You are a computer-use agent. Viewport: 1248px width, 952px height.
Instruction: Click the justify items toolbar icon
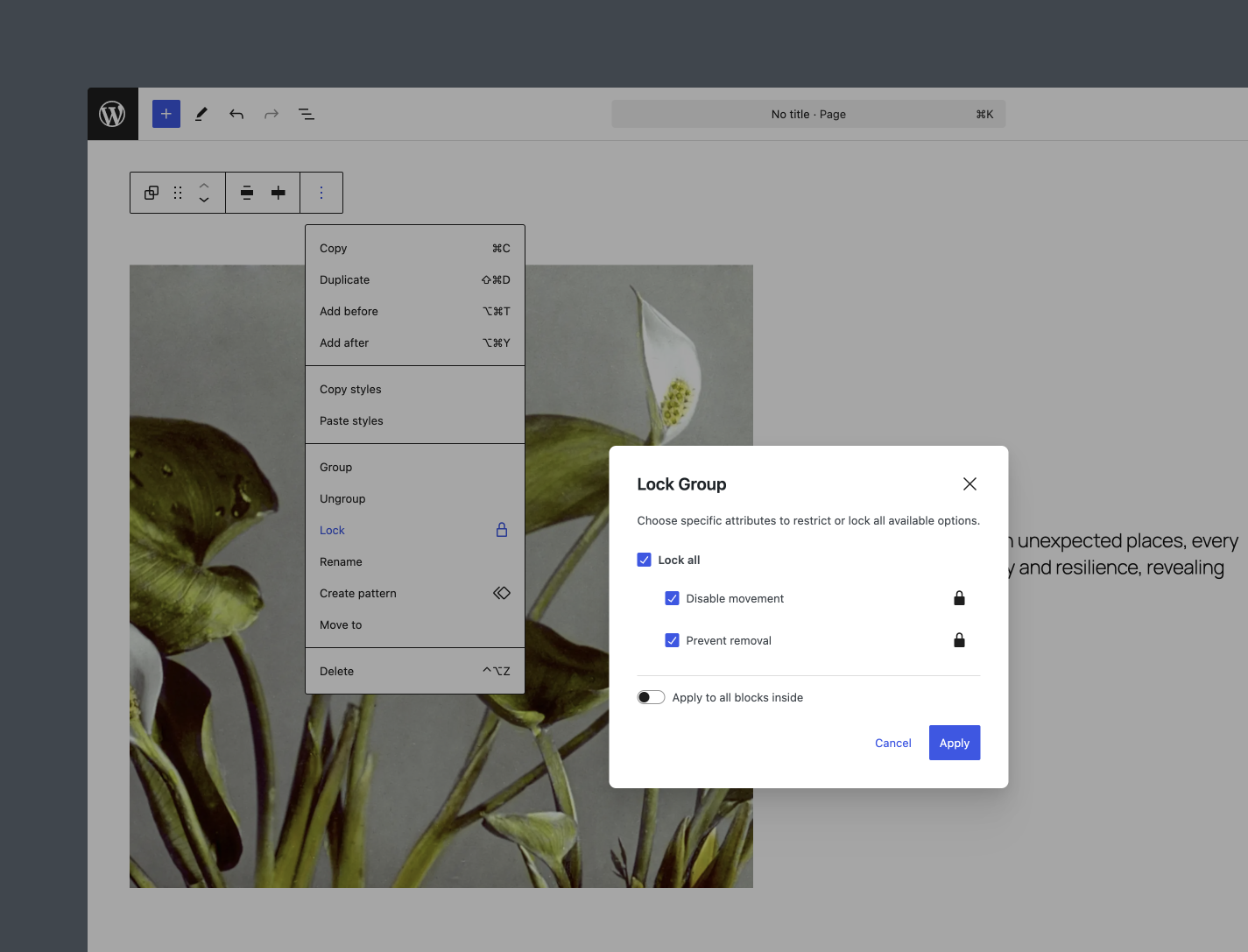(x=247, y=193)
